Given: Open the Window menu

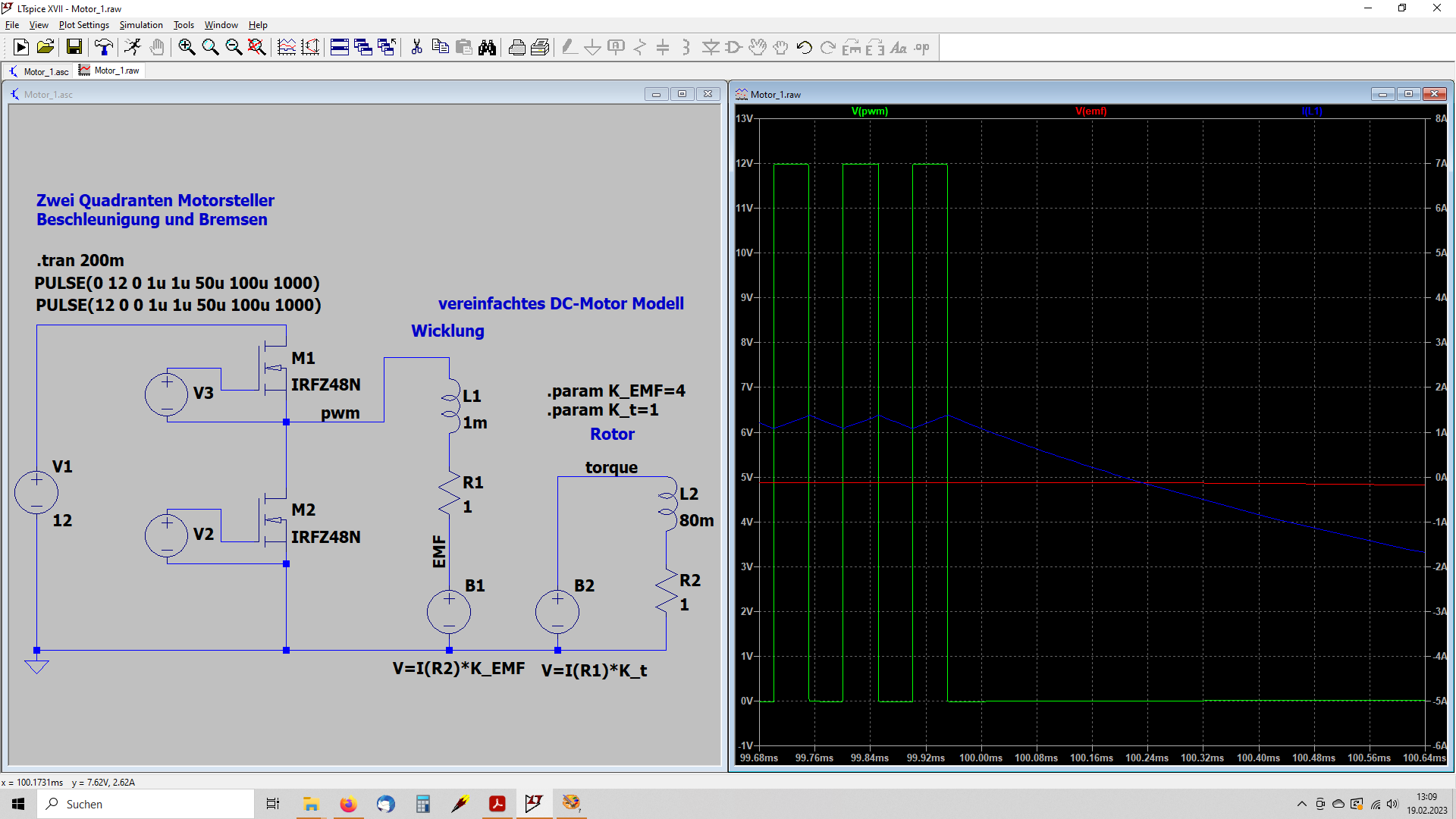Looking at the screenshot, I should point(221,25).
